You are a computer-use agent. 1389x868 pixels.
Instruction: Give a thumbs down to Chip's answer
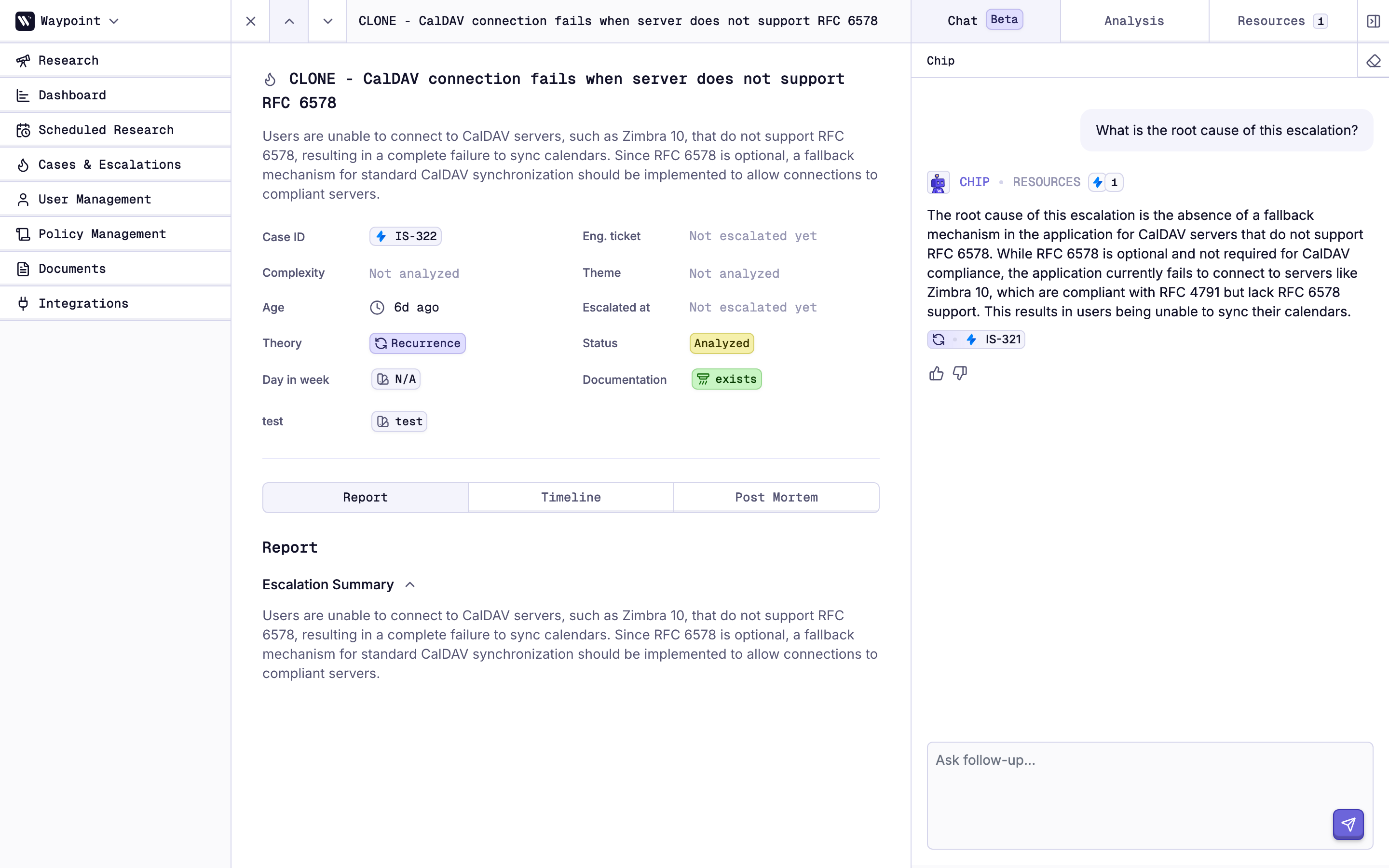point(960,374)
